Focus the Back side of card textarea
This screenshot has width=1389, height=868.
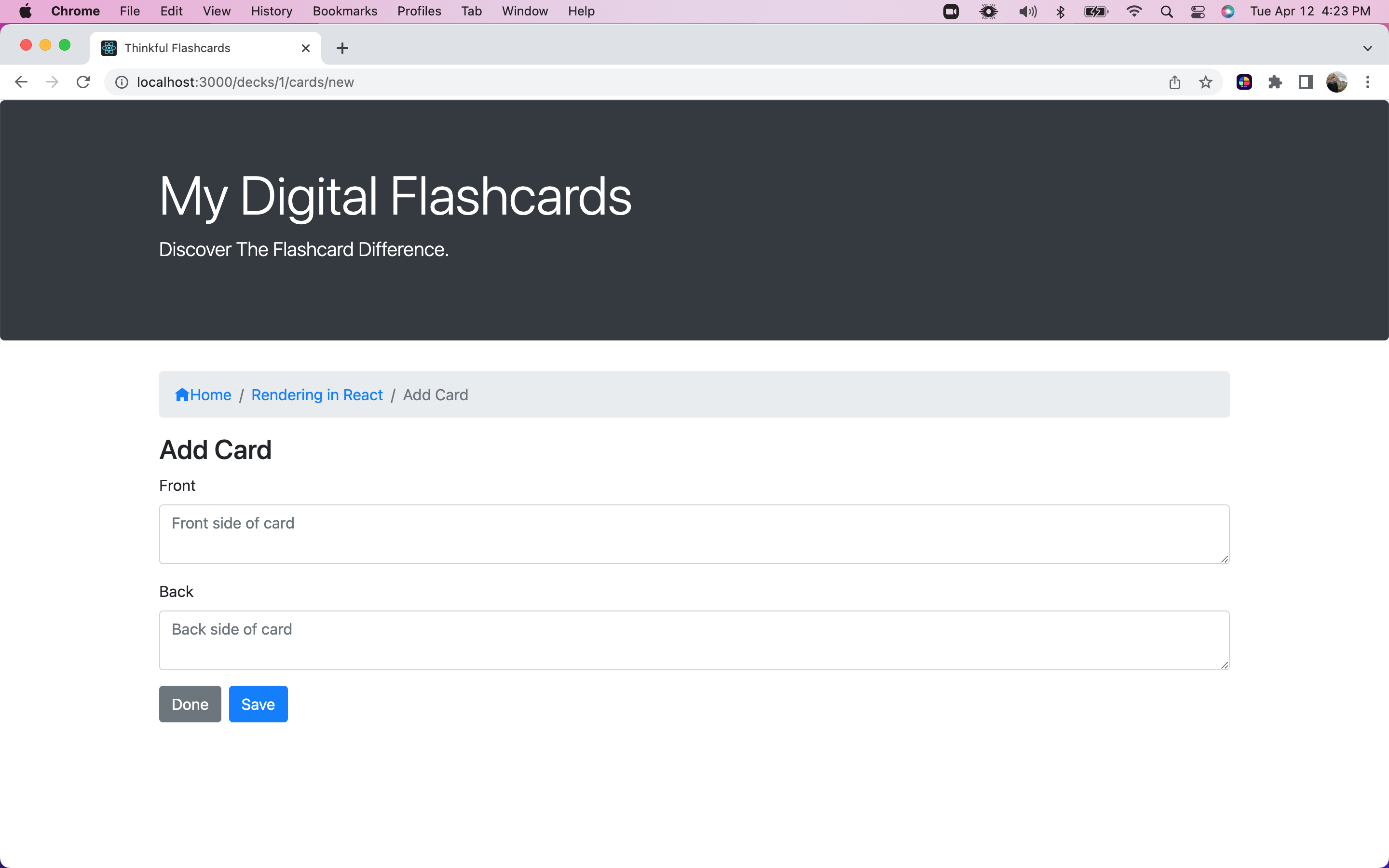point(694,639)
